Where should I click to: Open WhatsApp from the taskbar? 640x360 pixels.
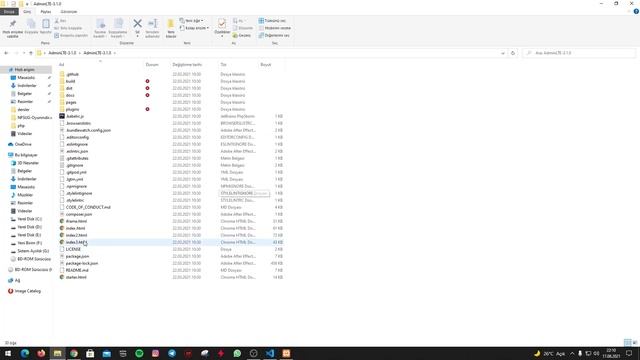tap(237, 353)
